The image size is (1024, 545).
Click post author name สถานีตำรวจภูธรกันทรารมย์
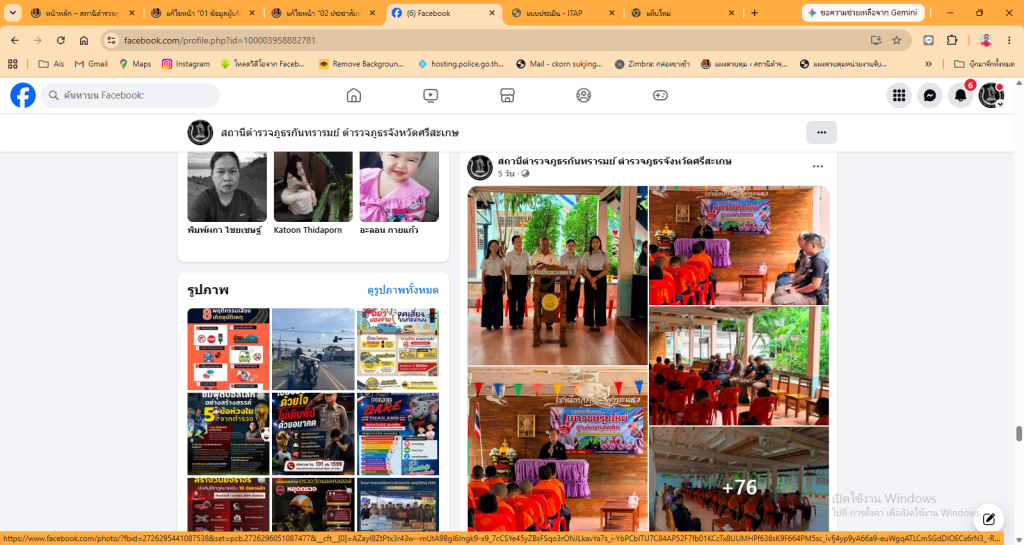point(614,161)
